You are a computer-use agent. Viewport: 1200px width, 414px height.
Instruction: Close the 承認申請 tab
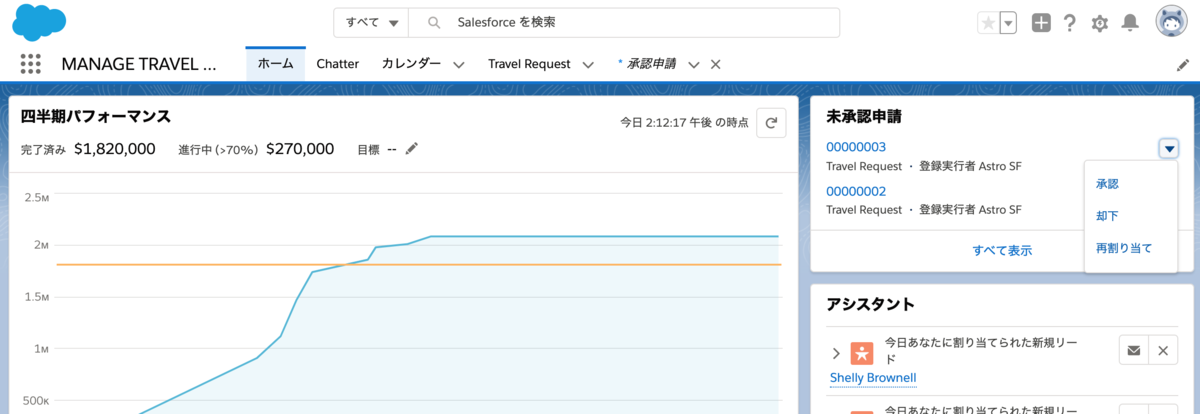pyautogui.click(x=715, y=64)
